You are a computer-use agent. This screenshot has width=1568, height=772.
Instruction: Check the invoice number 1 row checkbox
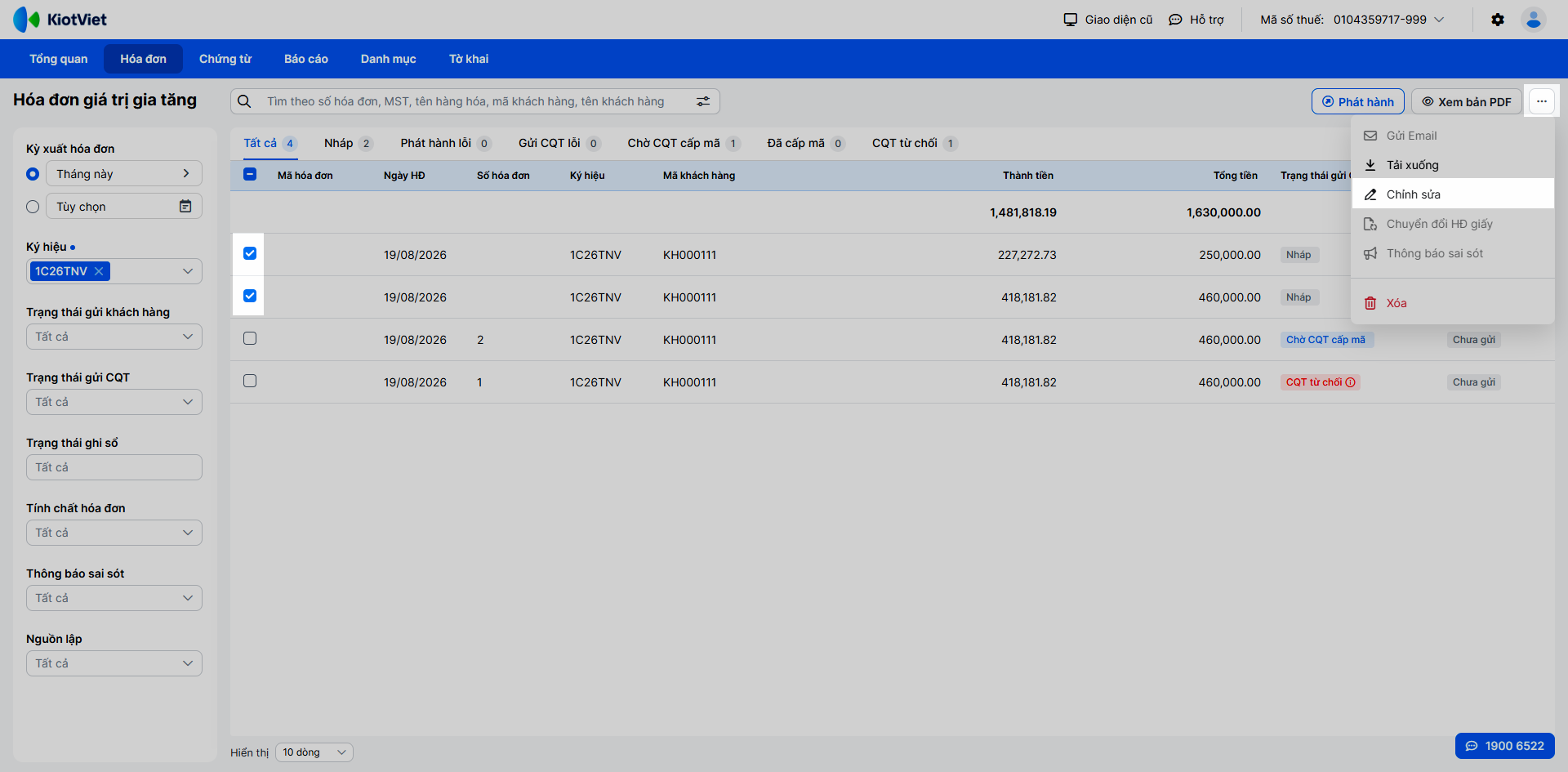[x=250, y=381]
